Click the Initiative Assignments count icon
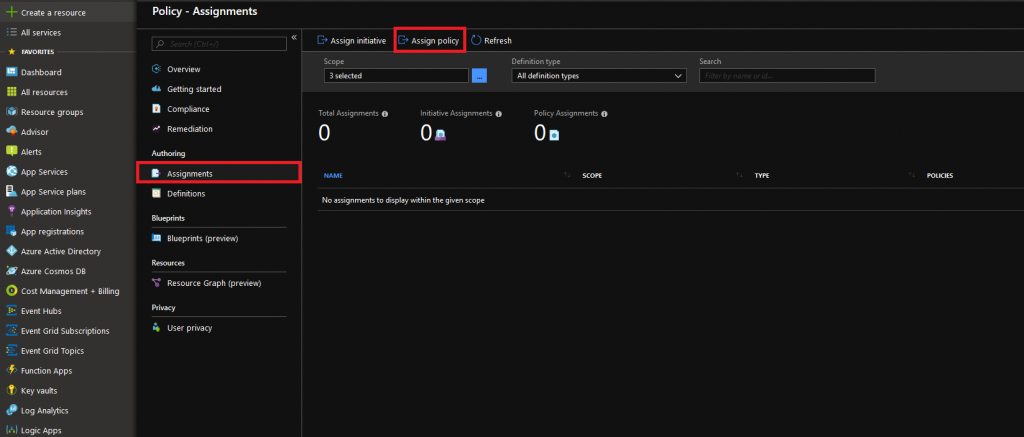This screenshot has height=437, width=1024. [x=440, y=135]
